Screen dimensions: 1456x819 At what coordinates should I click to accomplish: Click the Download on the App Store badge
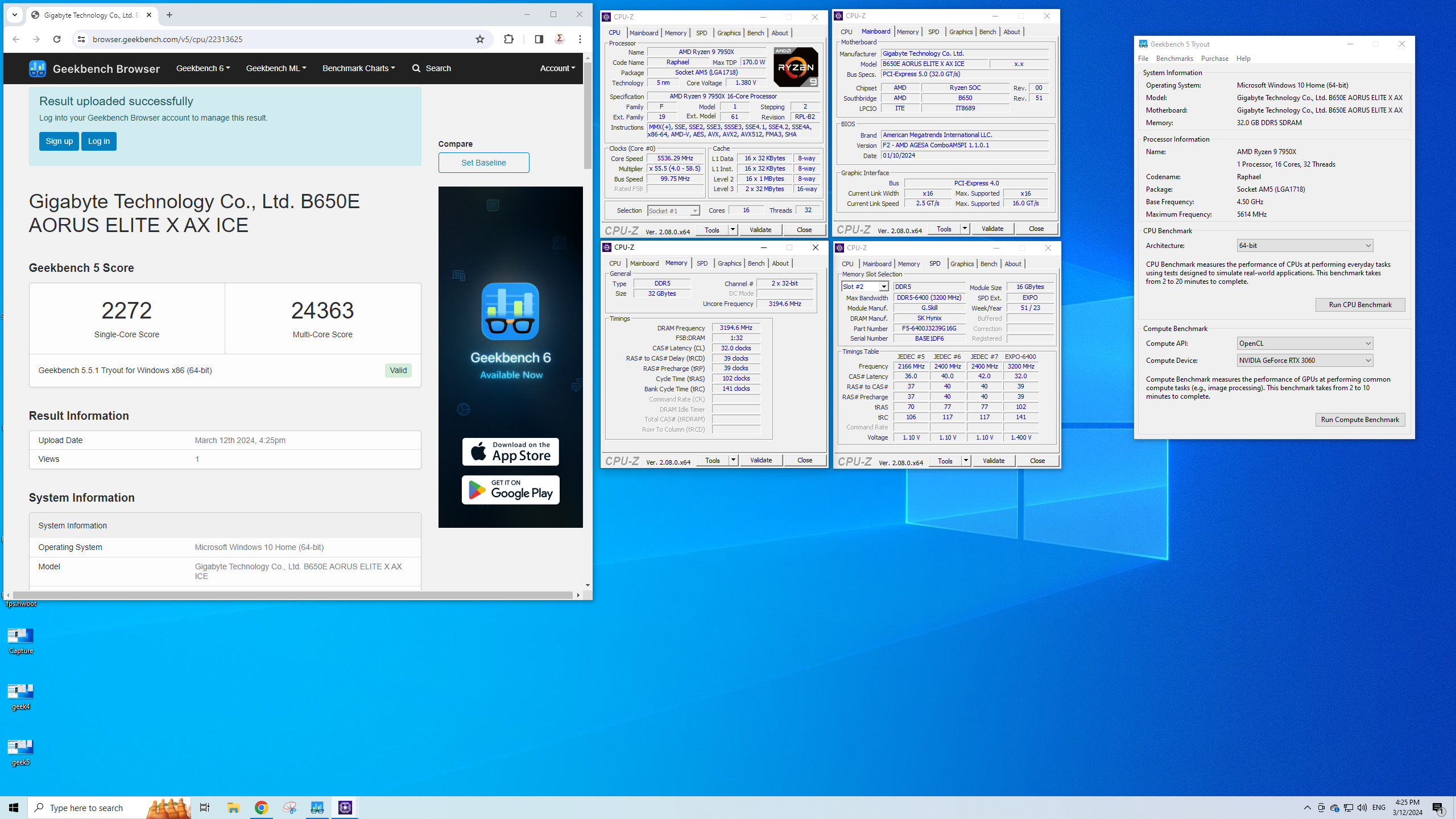click(x=511, y=452)
